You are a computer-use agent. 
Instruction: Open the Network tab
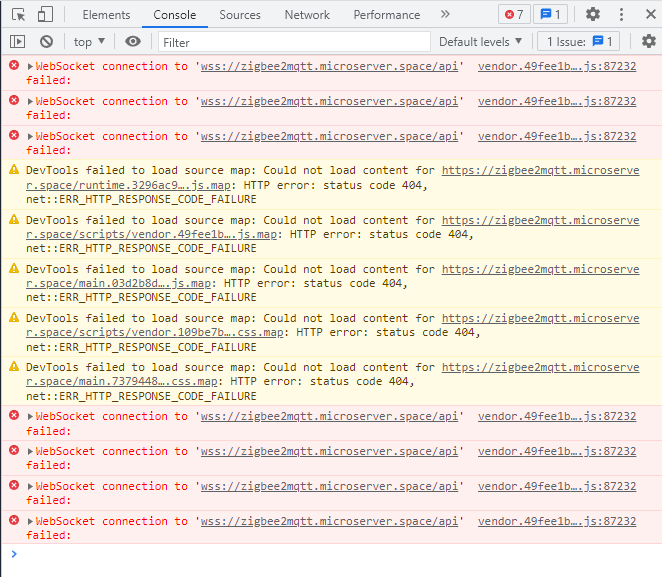click(307, 15)
